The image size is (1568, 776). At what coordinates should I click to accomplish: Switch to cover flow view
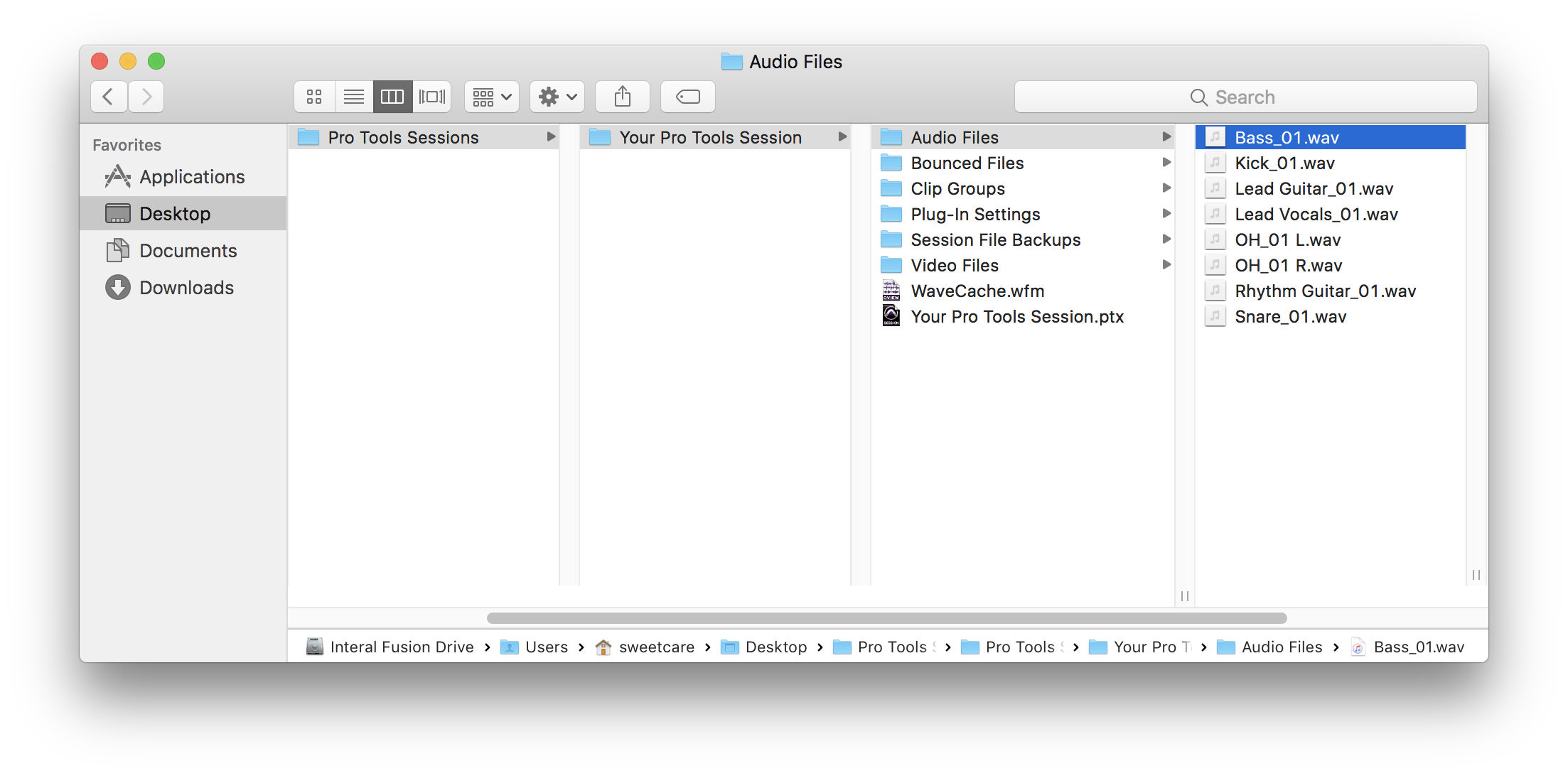pyautogui.click(x=431, y=96)
